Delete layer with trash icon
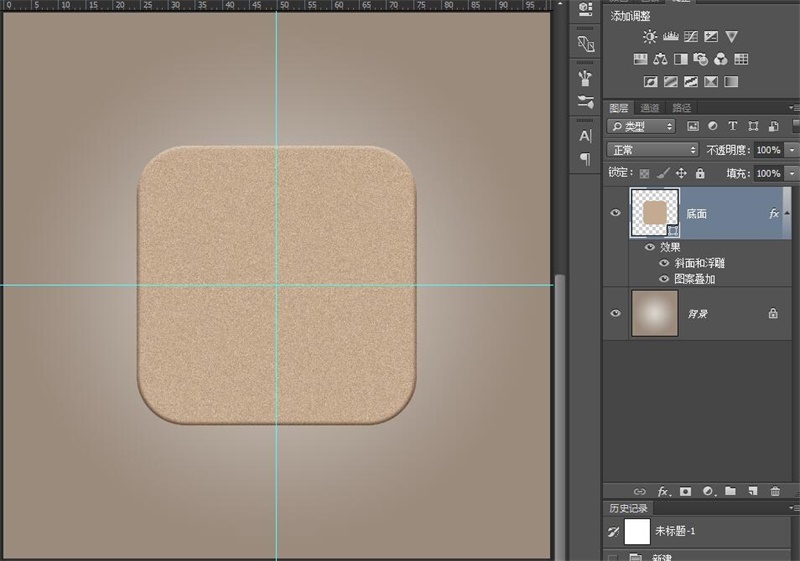 [775, 491]
